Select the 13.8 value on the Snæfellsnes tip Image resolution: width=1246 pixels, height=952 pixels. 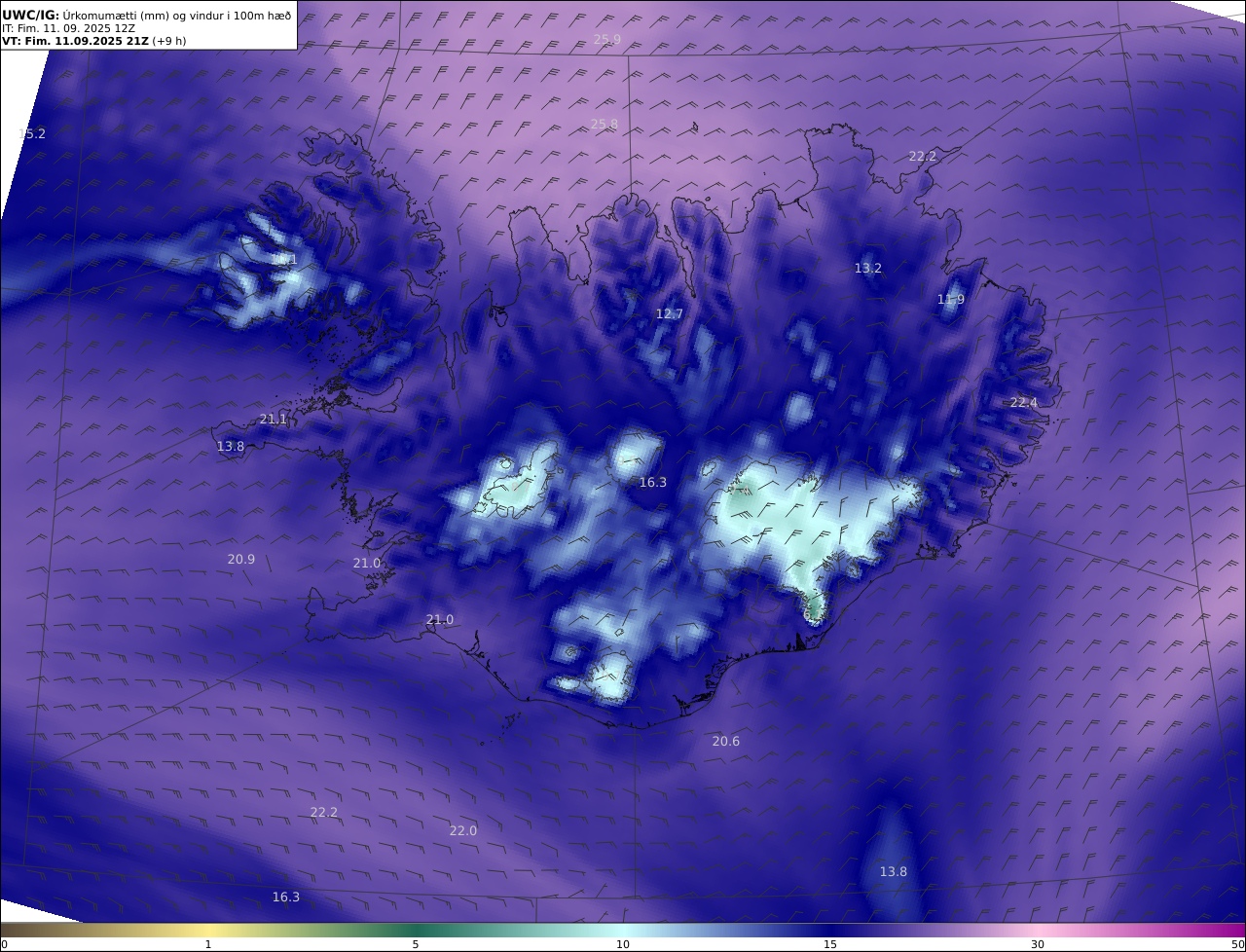(x=231, y=447)
